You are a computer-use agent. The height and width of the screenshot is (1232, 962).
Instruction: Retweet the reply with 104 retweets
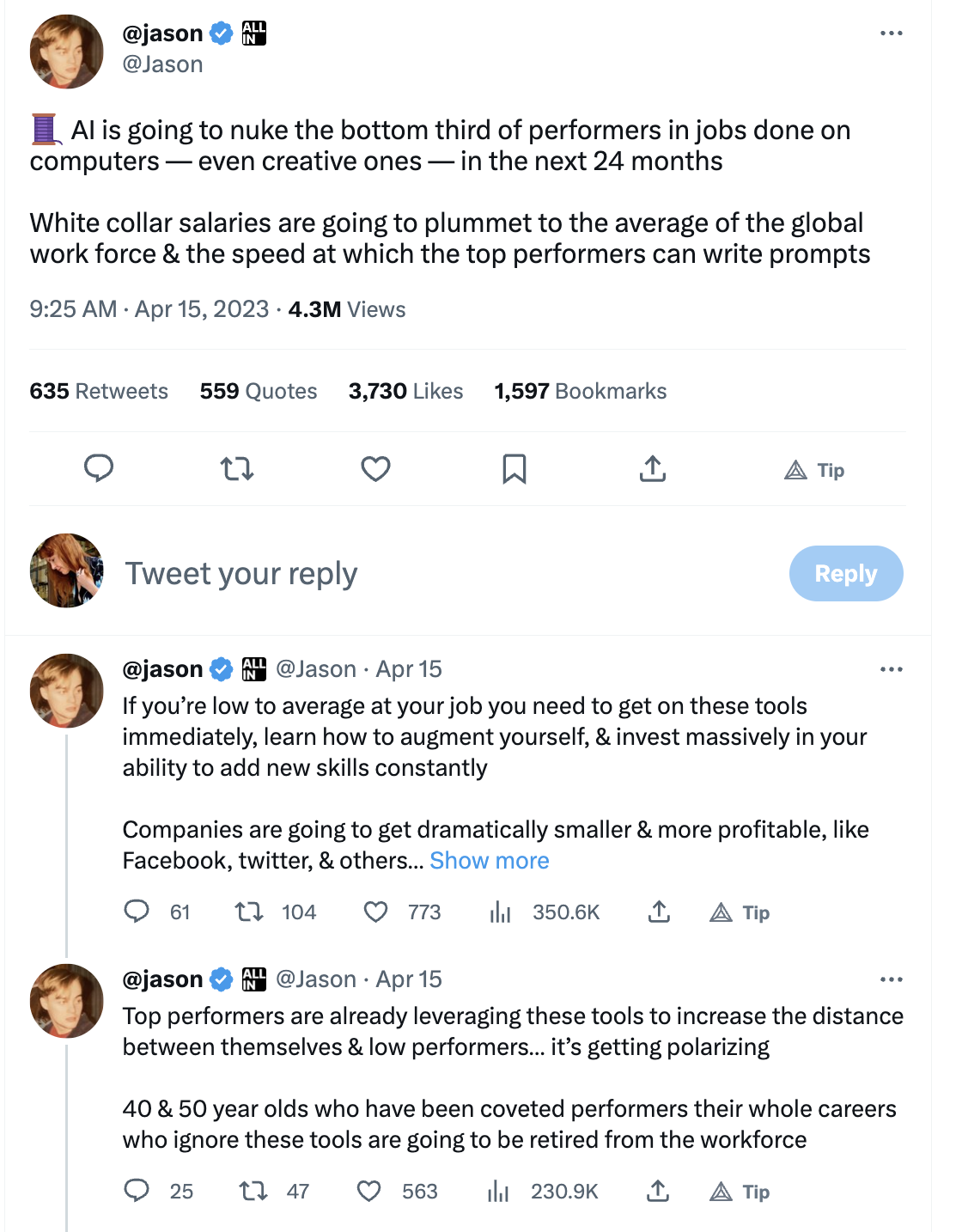click(250, 912)
